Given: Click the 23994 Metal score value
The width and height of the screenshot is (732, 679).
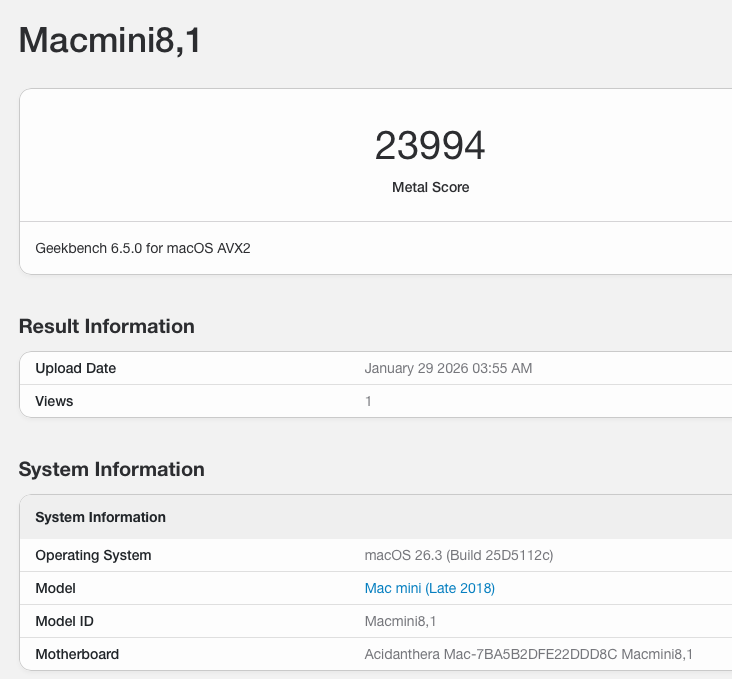Looking at the screenshot, I should [x=430, y=146].
